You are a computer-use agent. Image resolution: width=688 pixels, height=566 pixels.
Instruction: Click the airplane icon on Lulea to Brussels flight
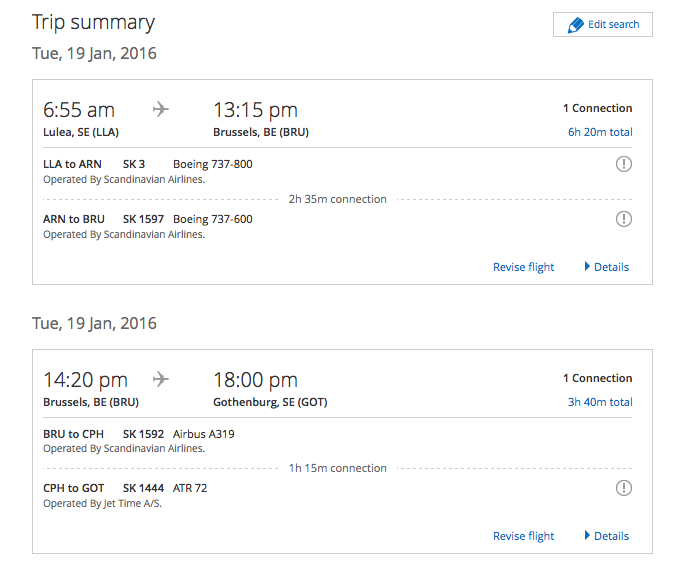[161, 109]
